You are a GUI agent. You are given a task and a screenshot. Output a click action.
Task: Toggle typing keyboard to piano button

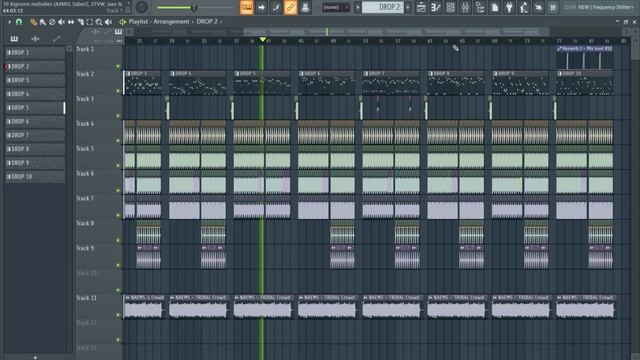247,7
